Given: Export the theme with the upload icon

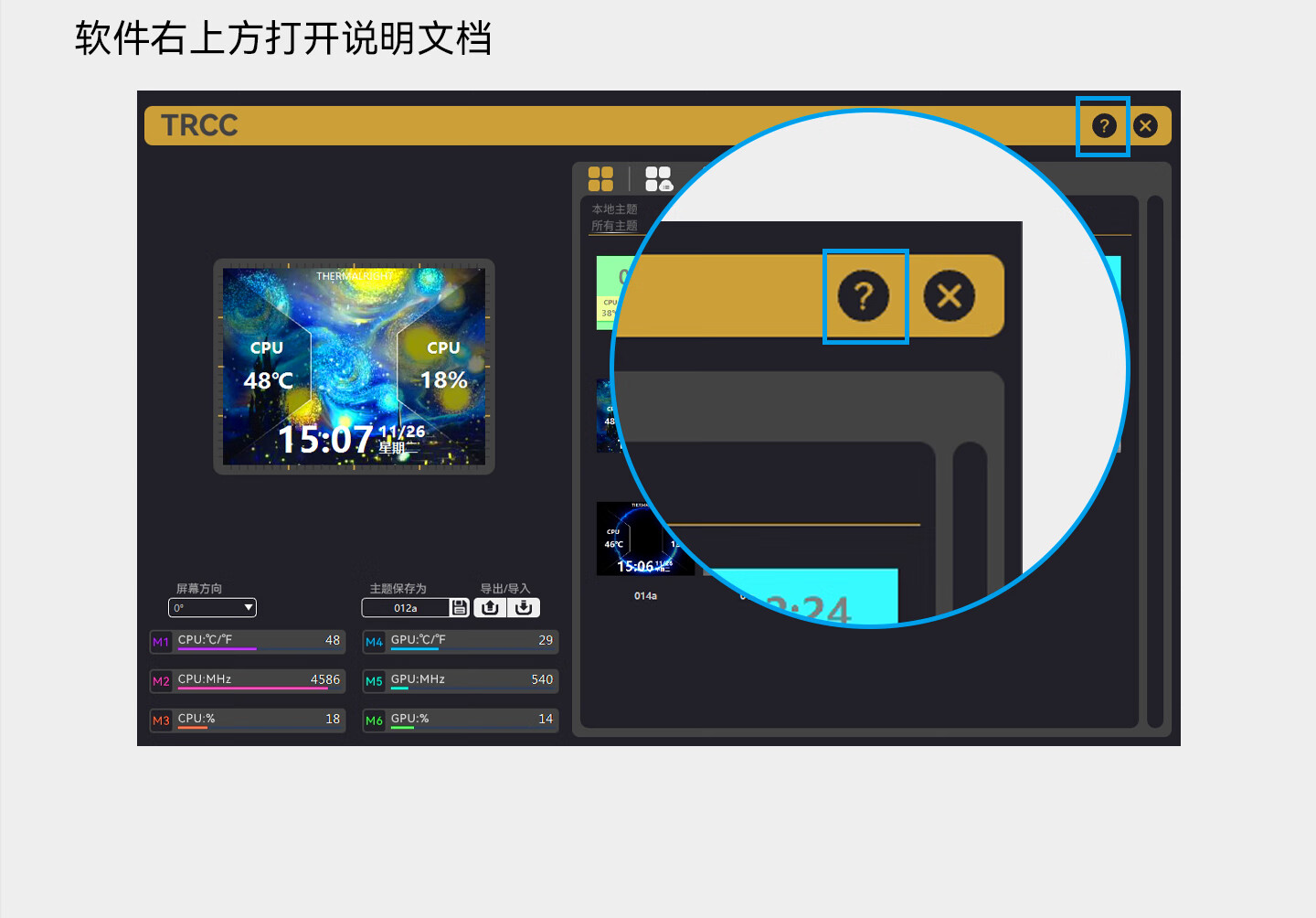Looking at the screenshot, I should point(490,608).
